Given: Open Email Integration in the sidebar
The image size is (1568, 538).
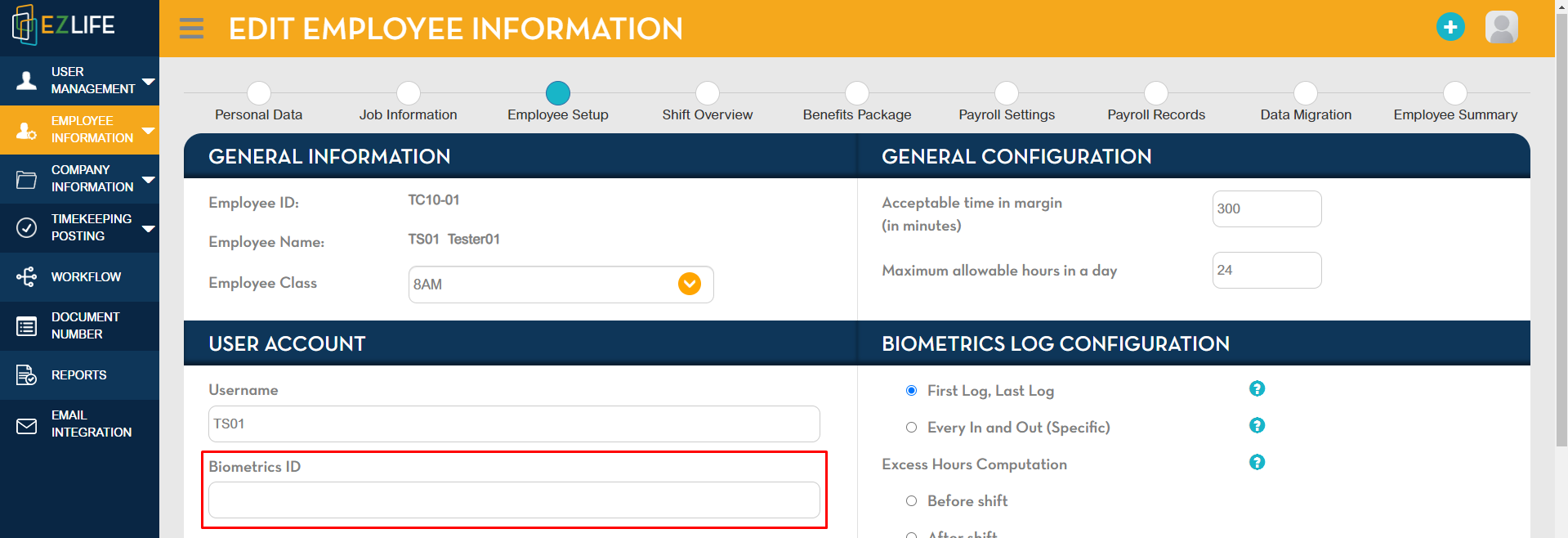Looking at the screenshot, I should point(79,424).
